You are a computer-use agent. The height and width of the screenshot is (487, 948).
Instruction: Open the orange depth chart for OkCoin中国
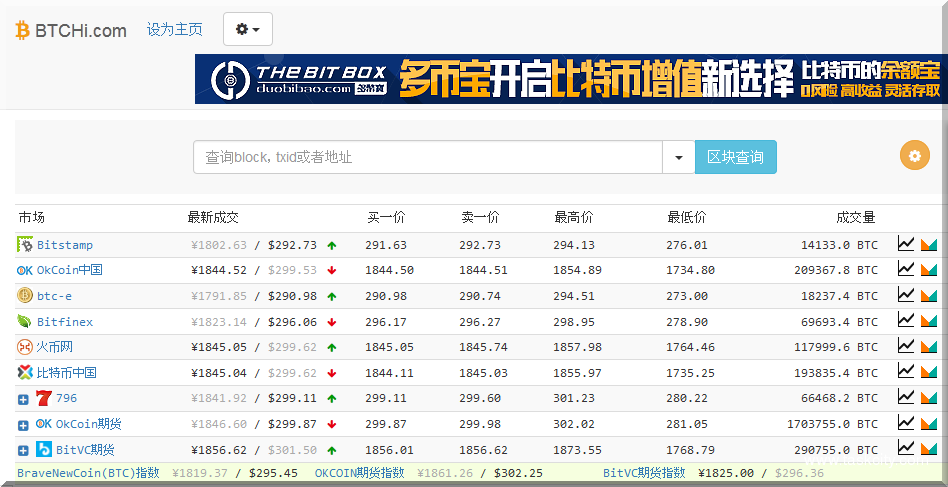pos(929,269)
